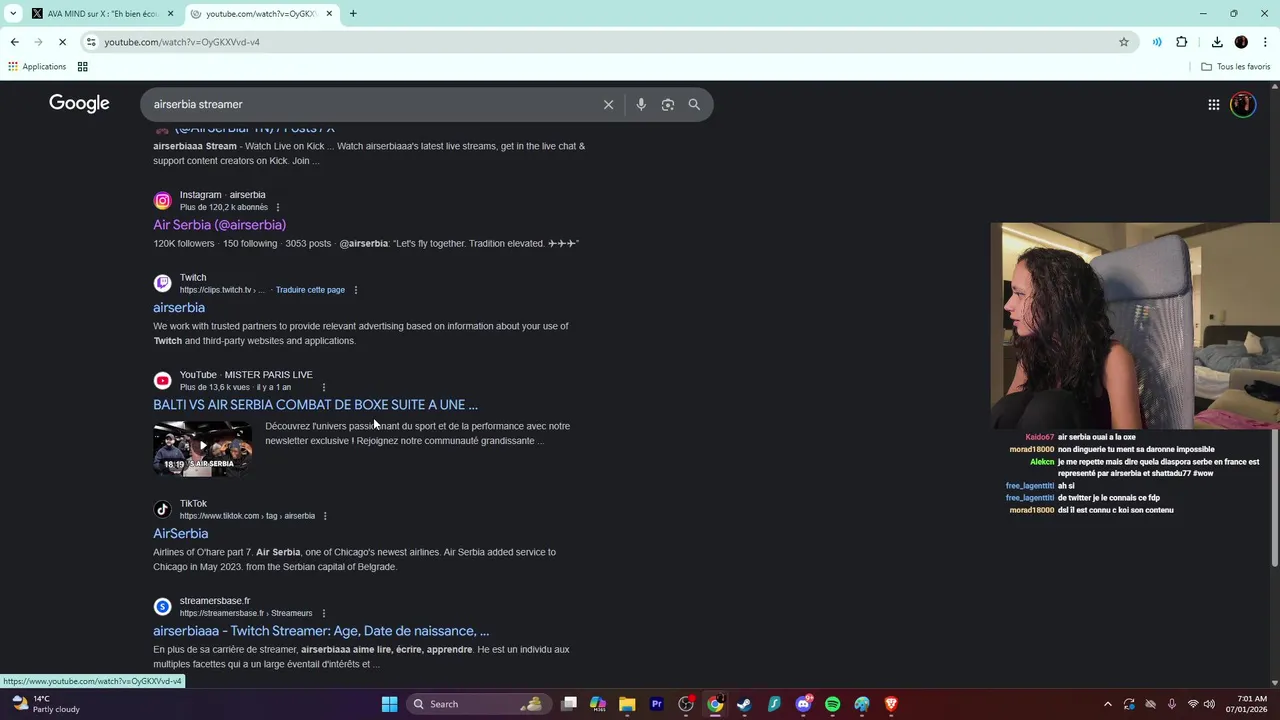
Task: Open Adobe Premiere Pro from taskbar
Action: tap(657, 704)
